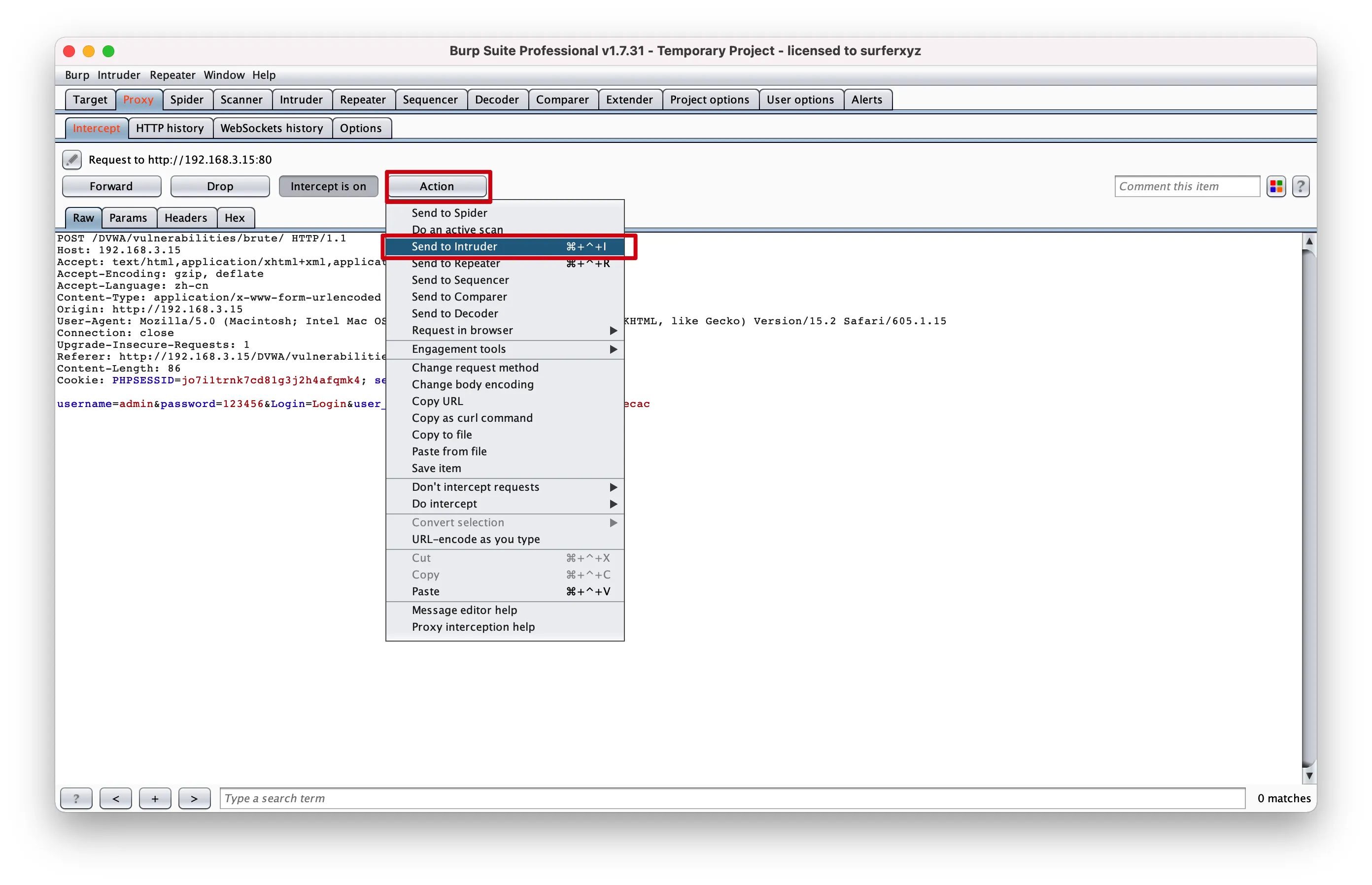
Task: Switch to the Intruder tab
Action: pyautogui.click(x=301, y=100)
